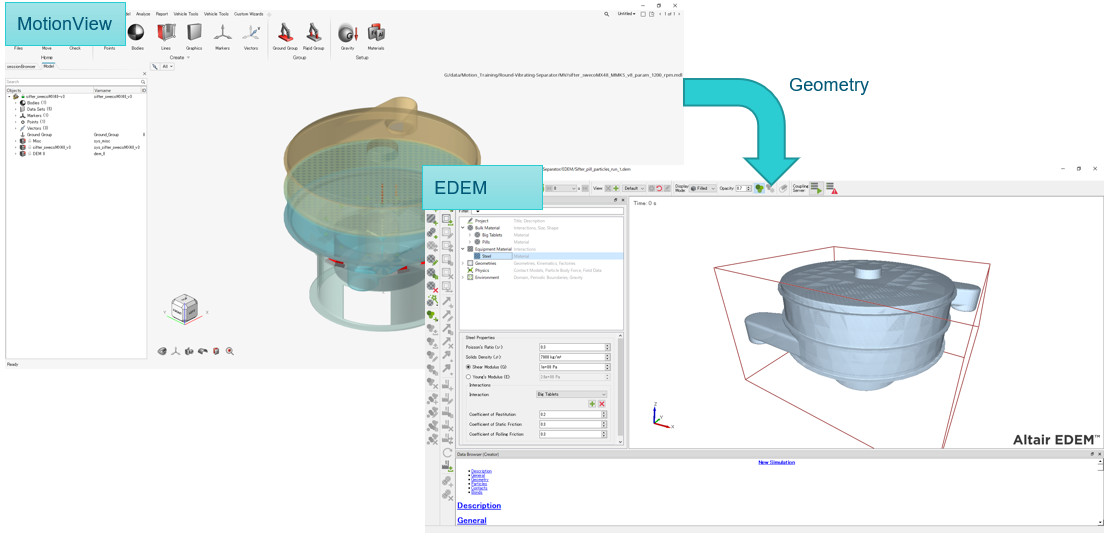
Task: Select the Gravity setup icon
Action: point(347,34)
